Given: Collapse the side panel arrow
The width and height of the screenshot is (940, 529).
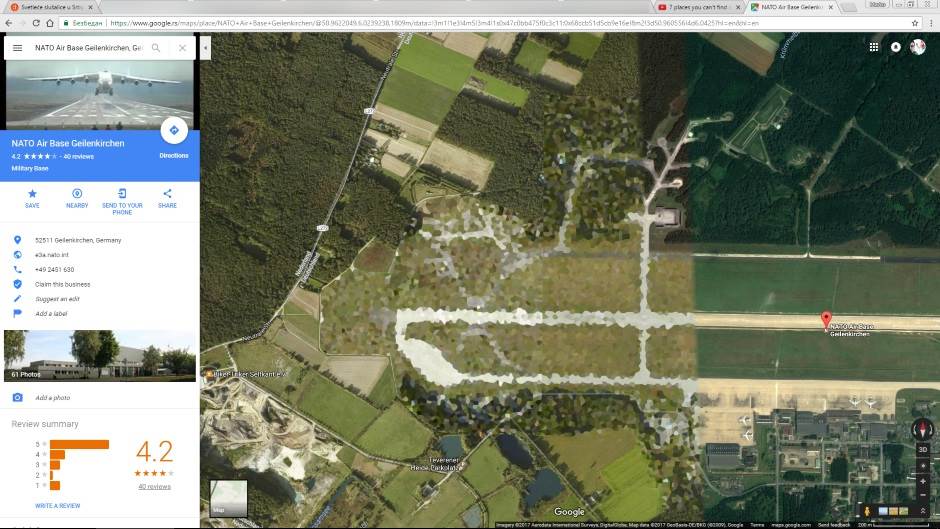Looking at the screenshot, I should 205,48.
